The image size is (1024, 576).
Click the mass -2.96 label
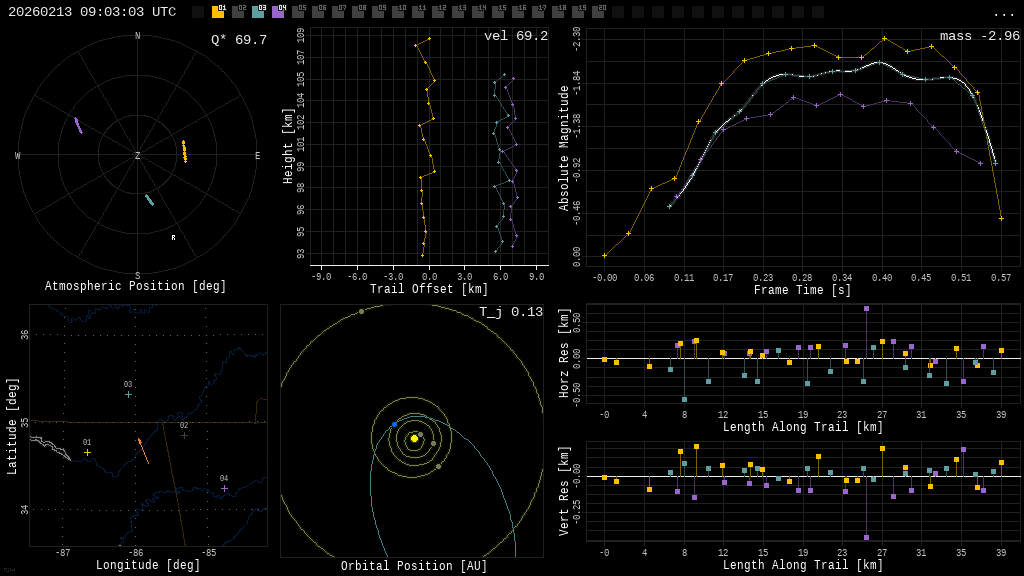(x=979, y=36)
